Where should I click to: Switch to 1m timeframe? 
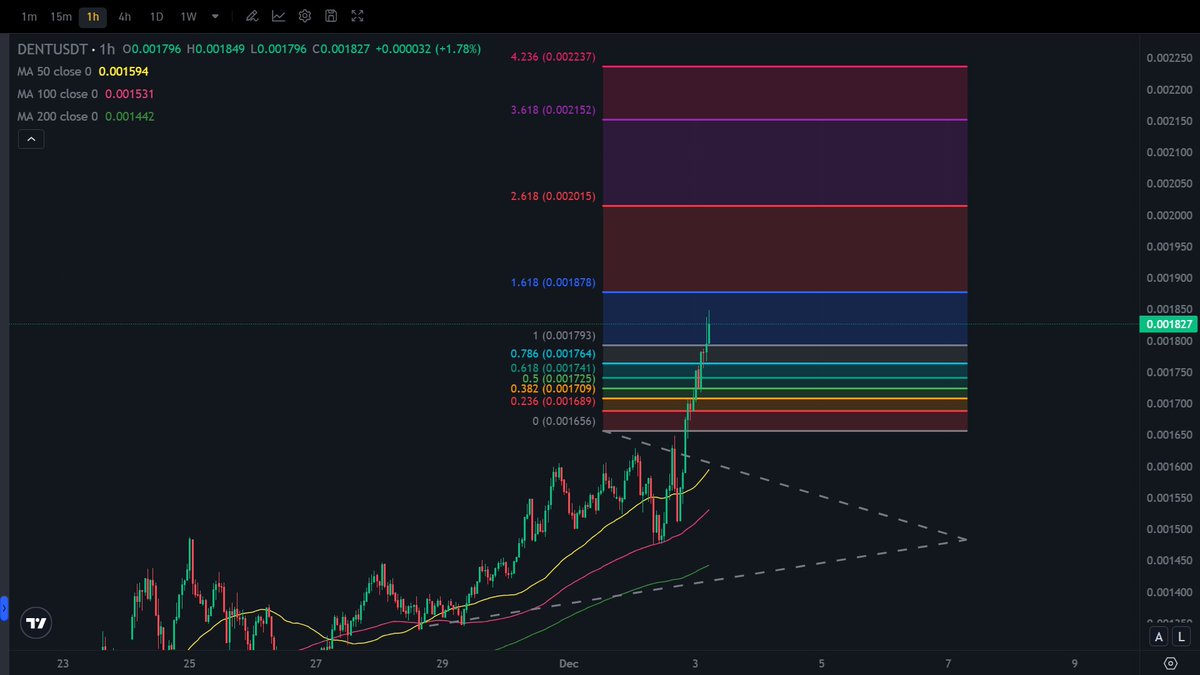point(29,16)
